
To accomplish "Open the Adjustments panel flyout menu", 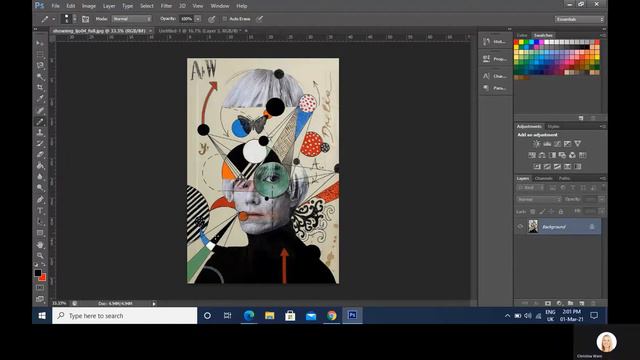I will click(602, 127).
